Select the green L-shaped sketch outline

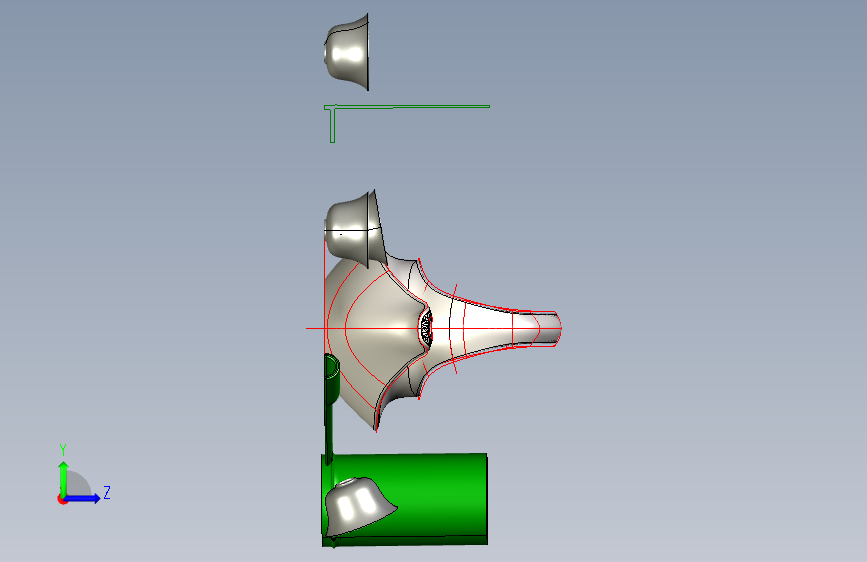(x=406, y=123)
